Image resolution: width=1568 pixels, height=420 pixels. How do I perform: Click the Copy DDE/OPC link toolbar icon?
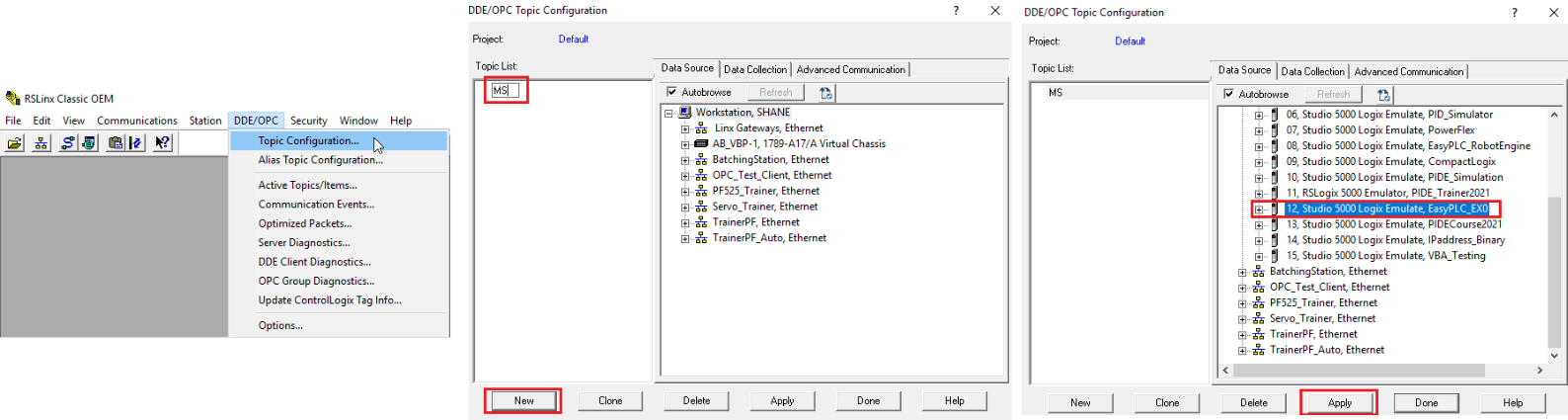(x=116, y=143)
